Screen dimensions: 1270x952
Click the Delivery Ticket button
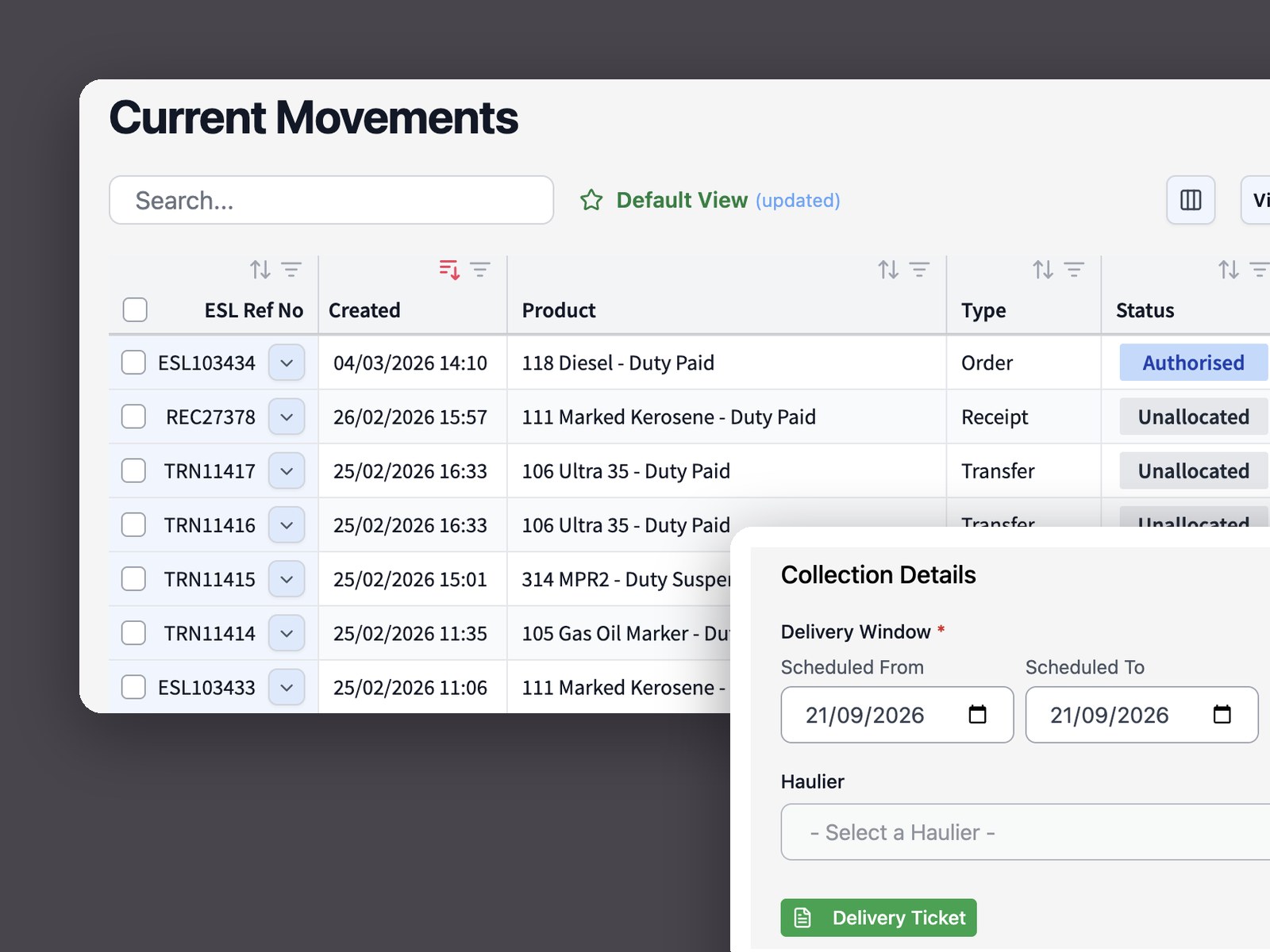(879, 918)
